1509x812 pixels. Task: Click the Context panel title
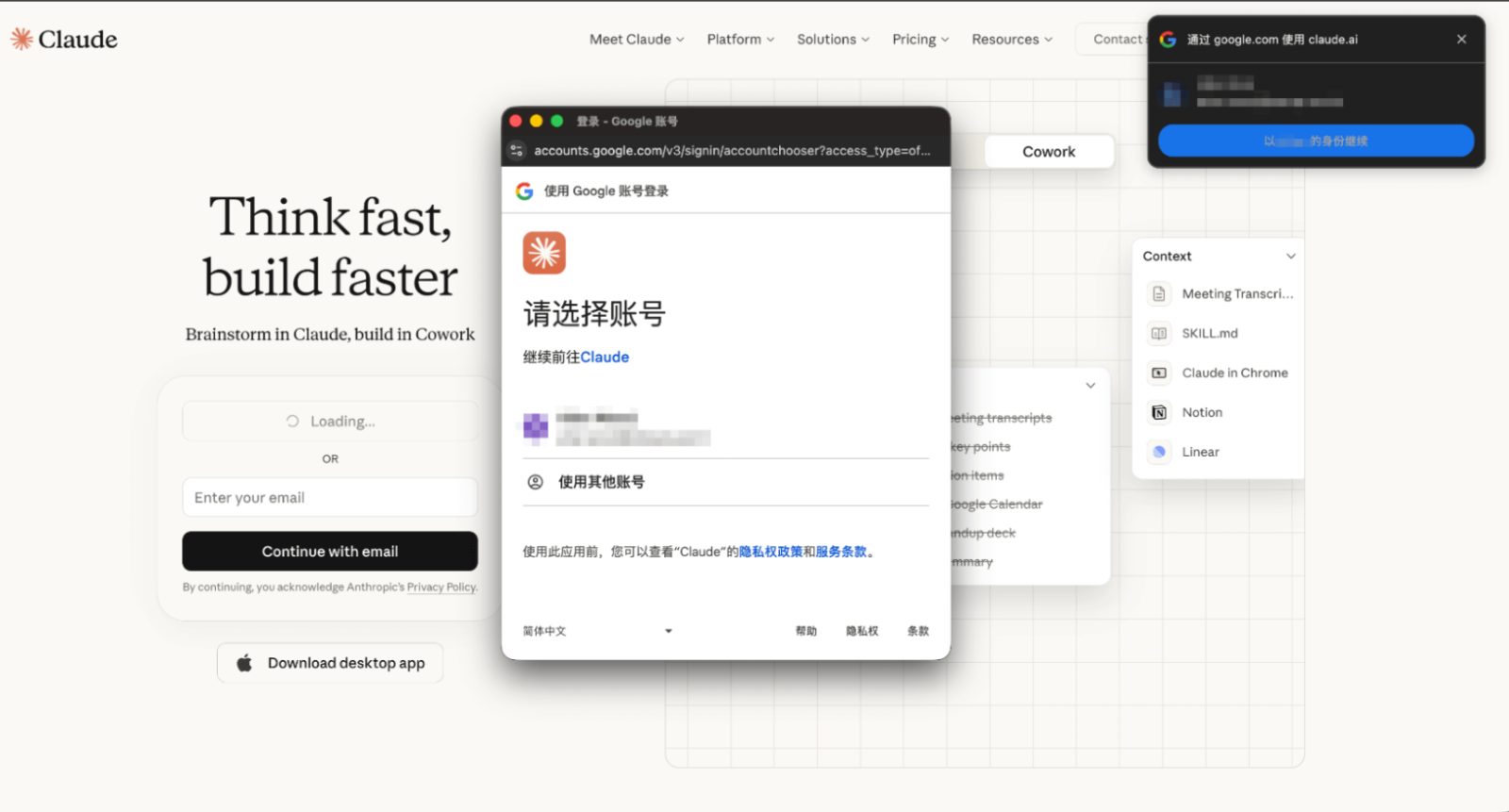pyautogui.click(x=1167, y=257)
